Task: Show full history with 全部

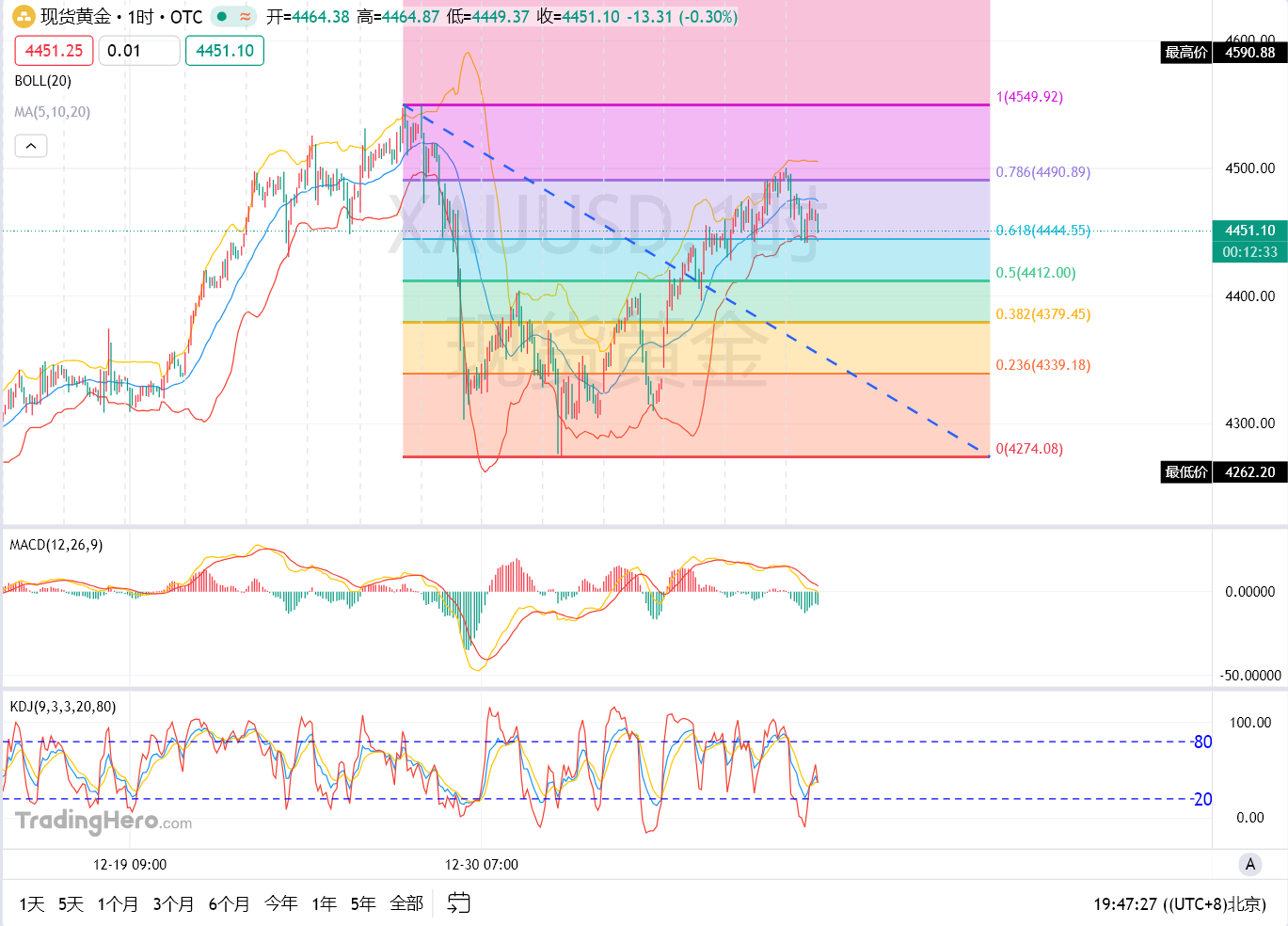Action: click(406, 904)
